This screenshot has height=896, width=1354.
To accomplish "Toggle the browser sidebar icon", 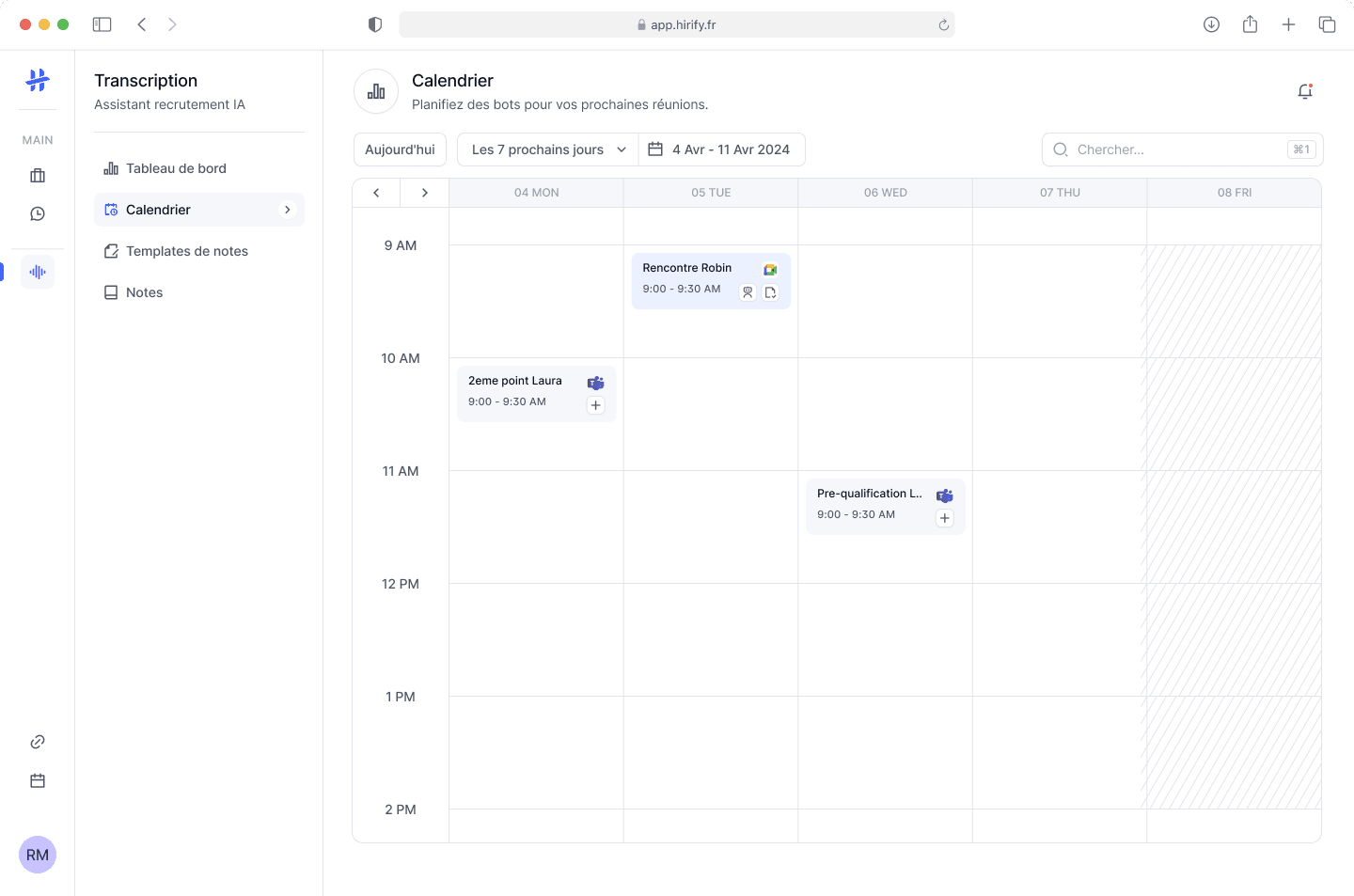I will pyautogui.click(x=102, y=24).
